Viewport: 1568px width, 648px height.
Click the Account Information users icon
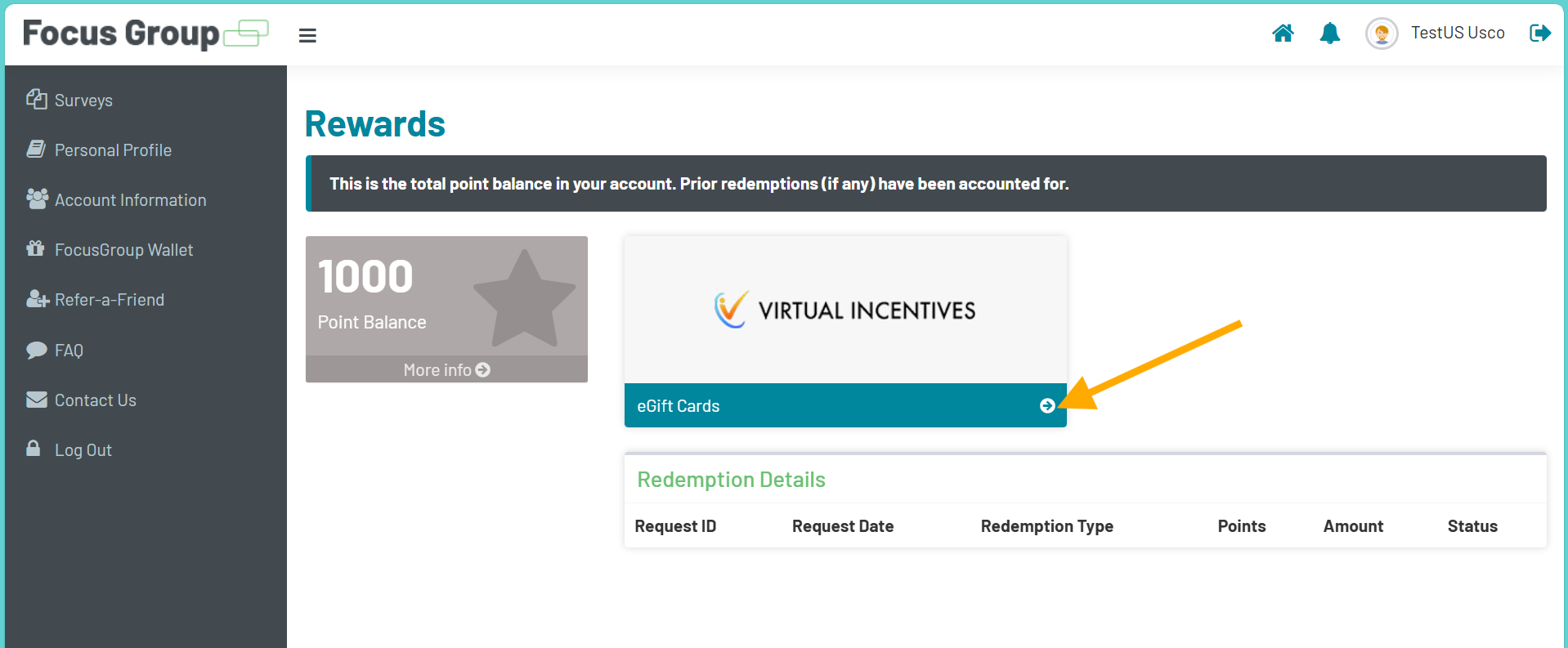37,199
